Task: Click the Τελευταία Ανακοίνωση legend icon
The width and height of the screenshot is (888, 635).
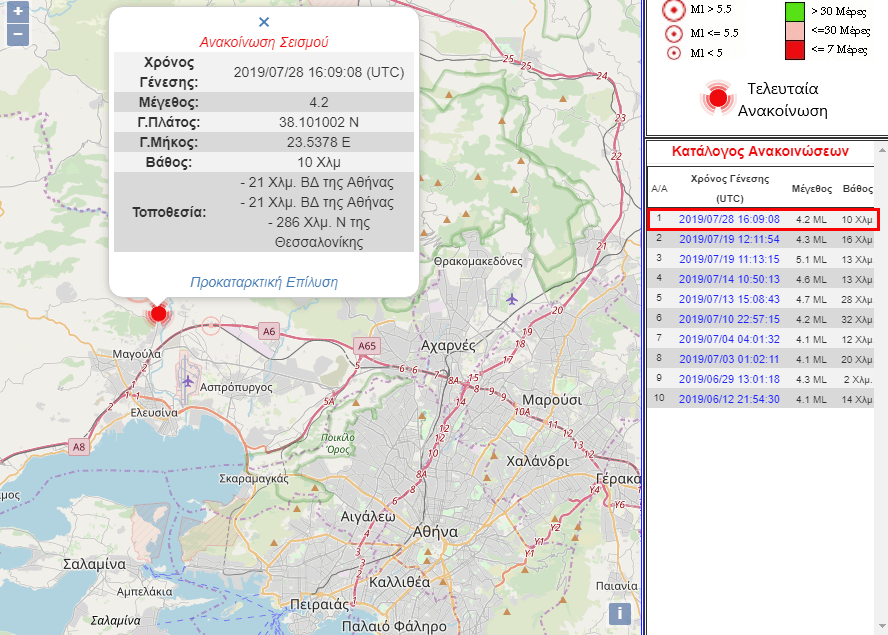Action: pos(717,98)
